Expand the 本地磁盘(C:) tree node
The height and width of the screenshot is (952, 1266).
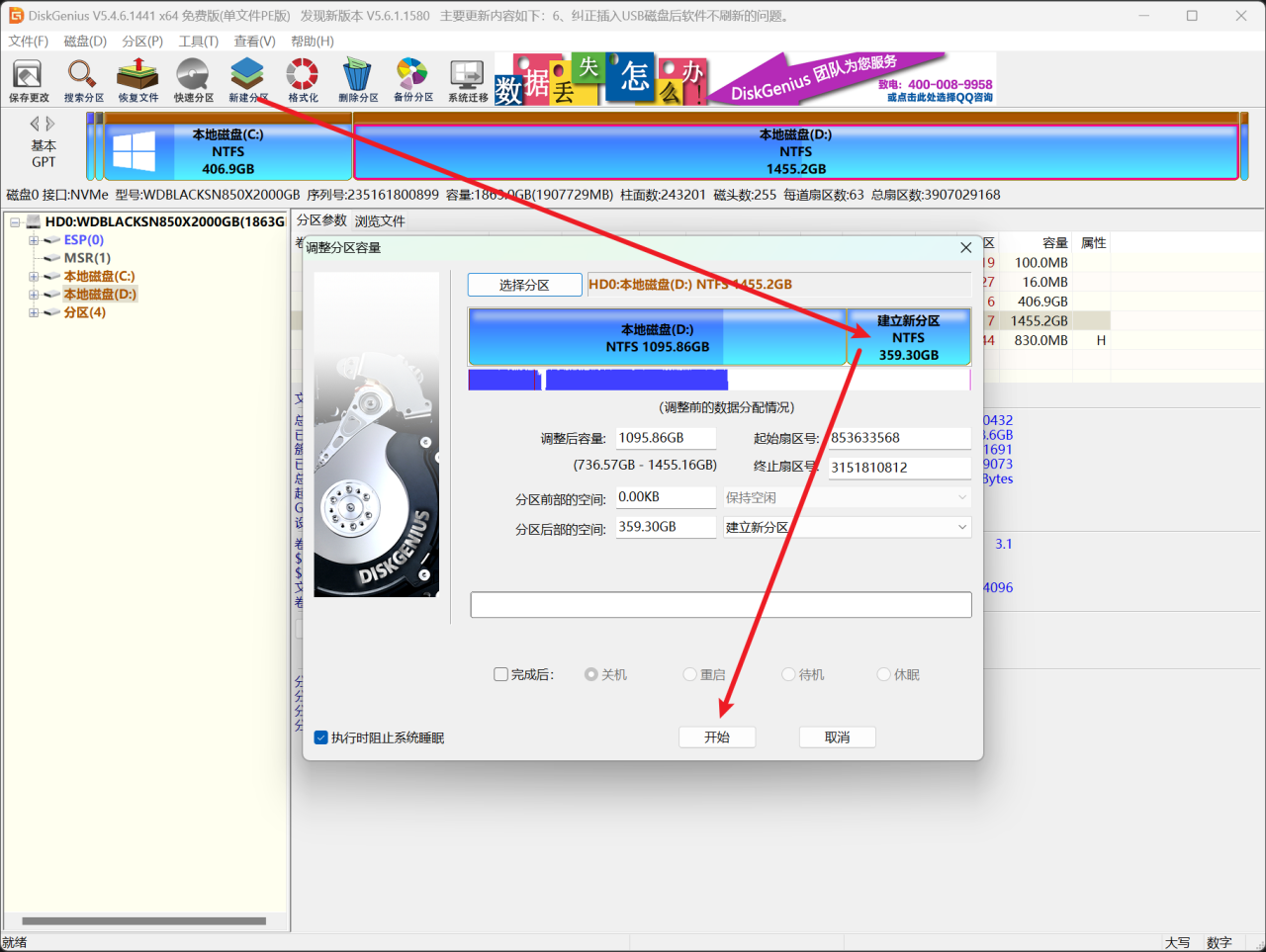click(34, 277)
